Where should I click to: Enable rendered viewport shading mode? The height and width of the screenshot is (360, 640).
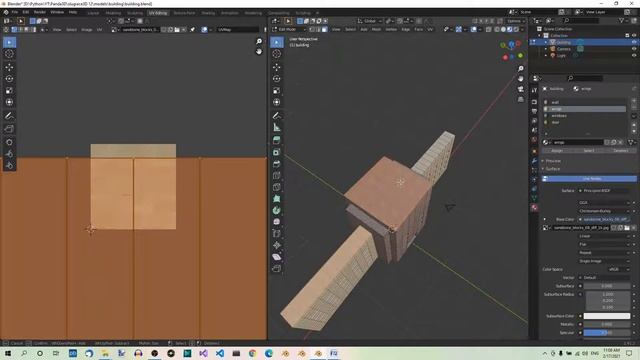[516, 29]
